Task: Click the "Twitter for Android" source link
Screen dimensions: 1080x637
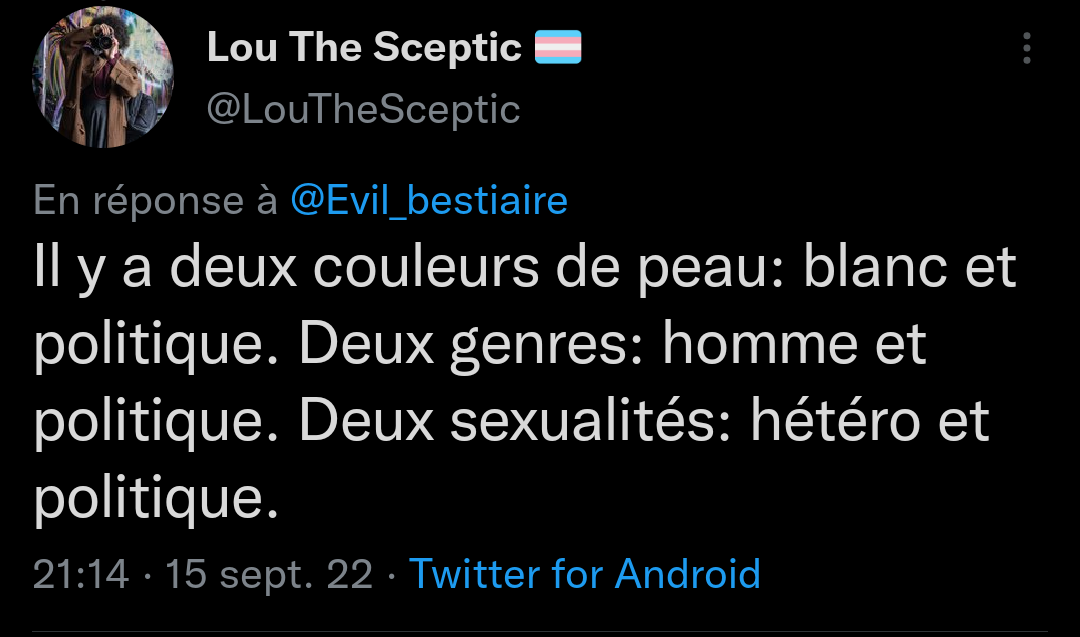Action: coord(585,574)
